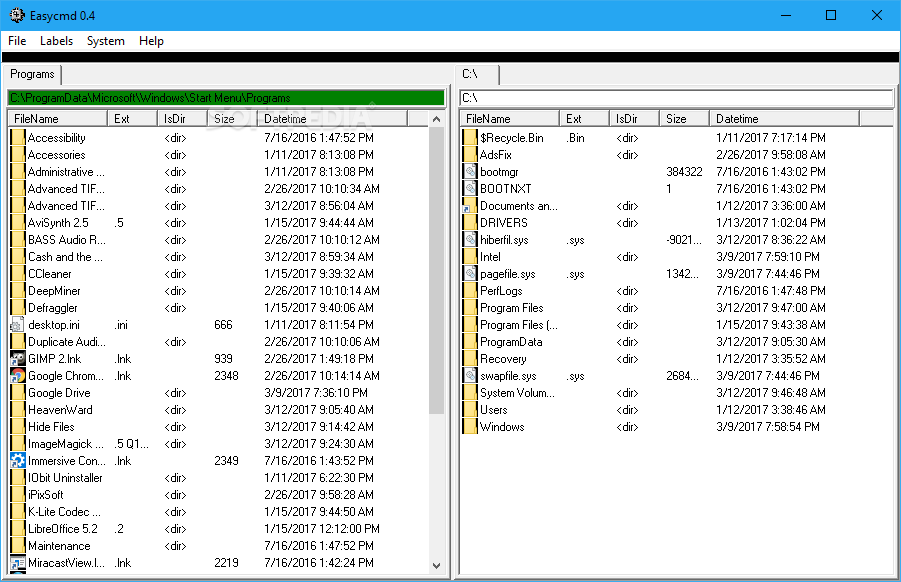Click left pane scrollbar up arrow
The height and width of the screenshot is (582, 901).
(436, 120)
